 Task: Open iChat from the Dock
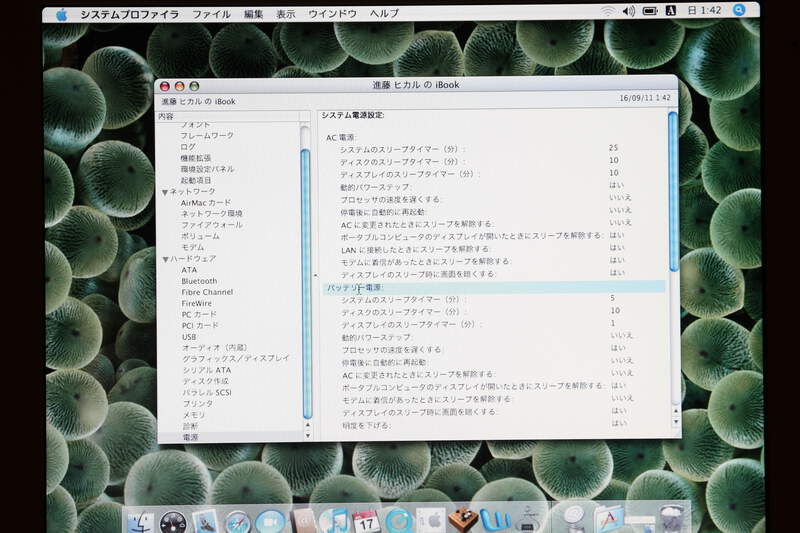tap(270, 522)
